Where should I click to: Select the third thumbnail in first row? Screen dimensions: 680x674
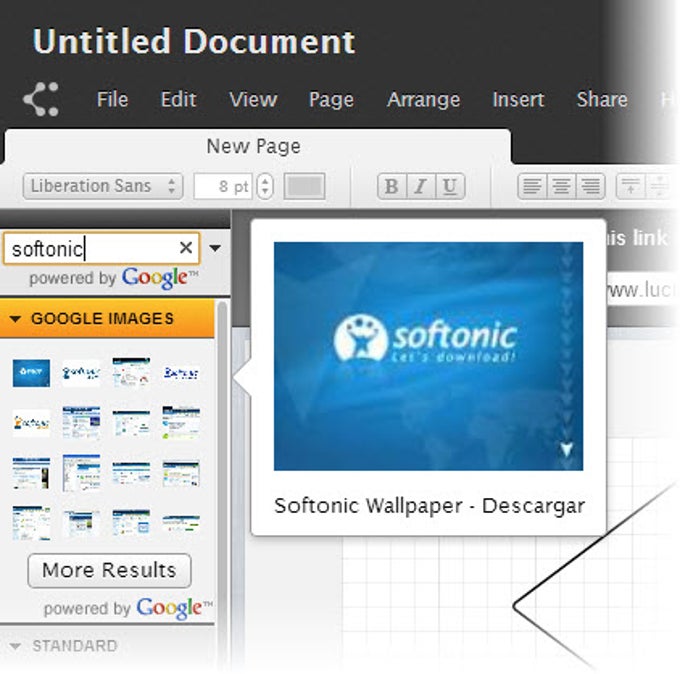[x=131, y=373]
